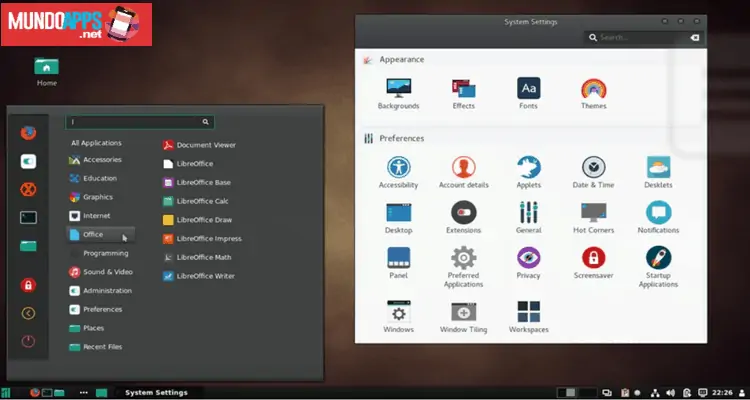
Task: Open Extensions settings
Action: point(463,218)
